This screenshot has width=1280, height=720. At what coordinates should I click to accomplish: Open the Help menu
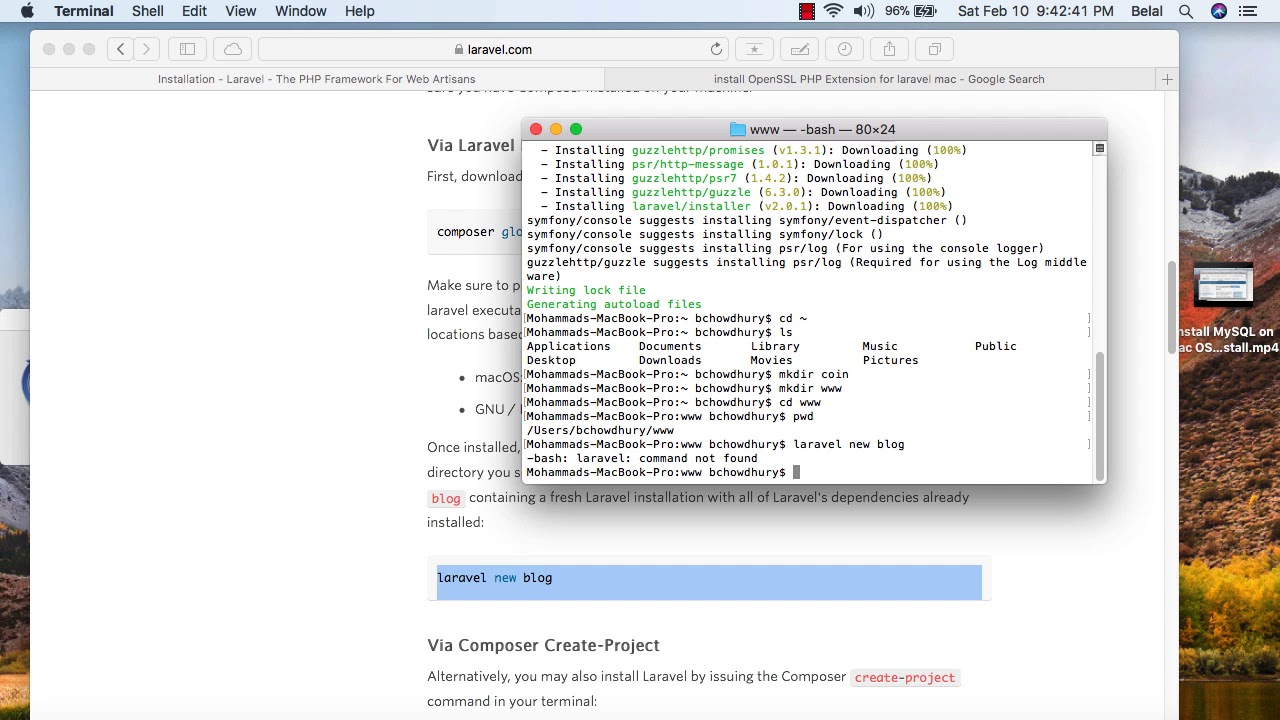359,11
